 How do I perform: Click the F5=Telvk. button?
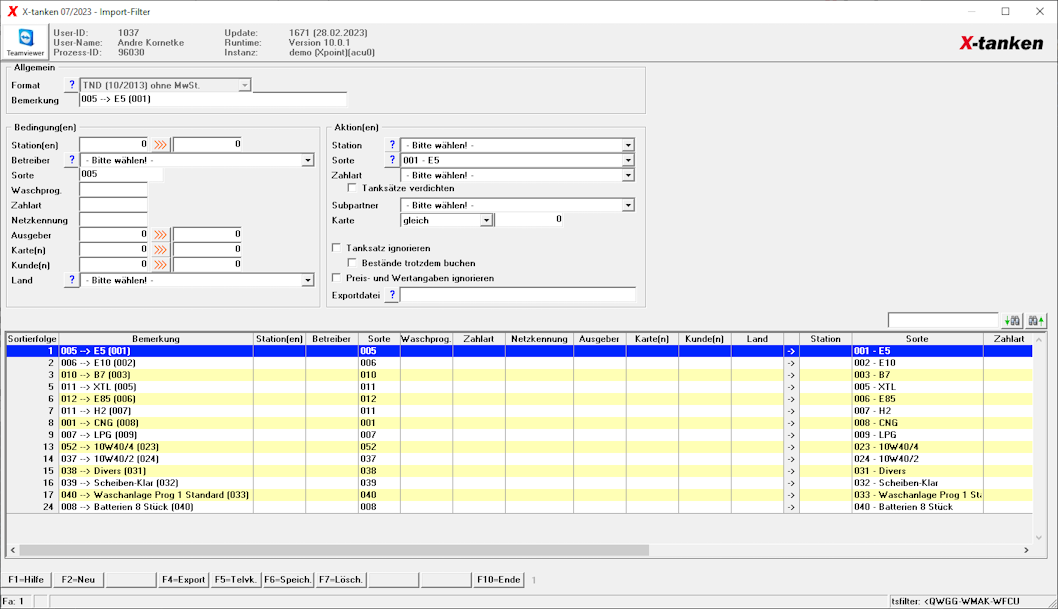[x=235, y=579]
